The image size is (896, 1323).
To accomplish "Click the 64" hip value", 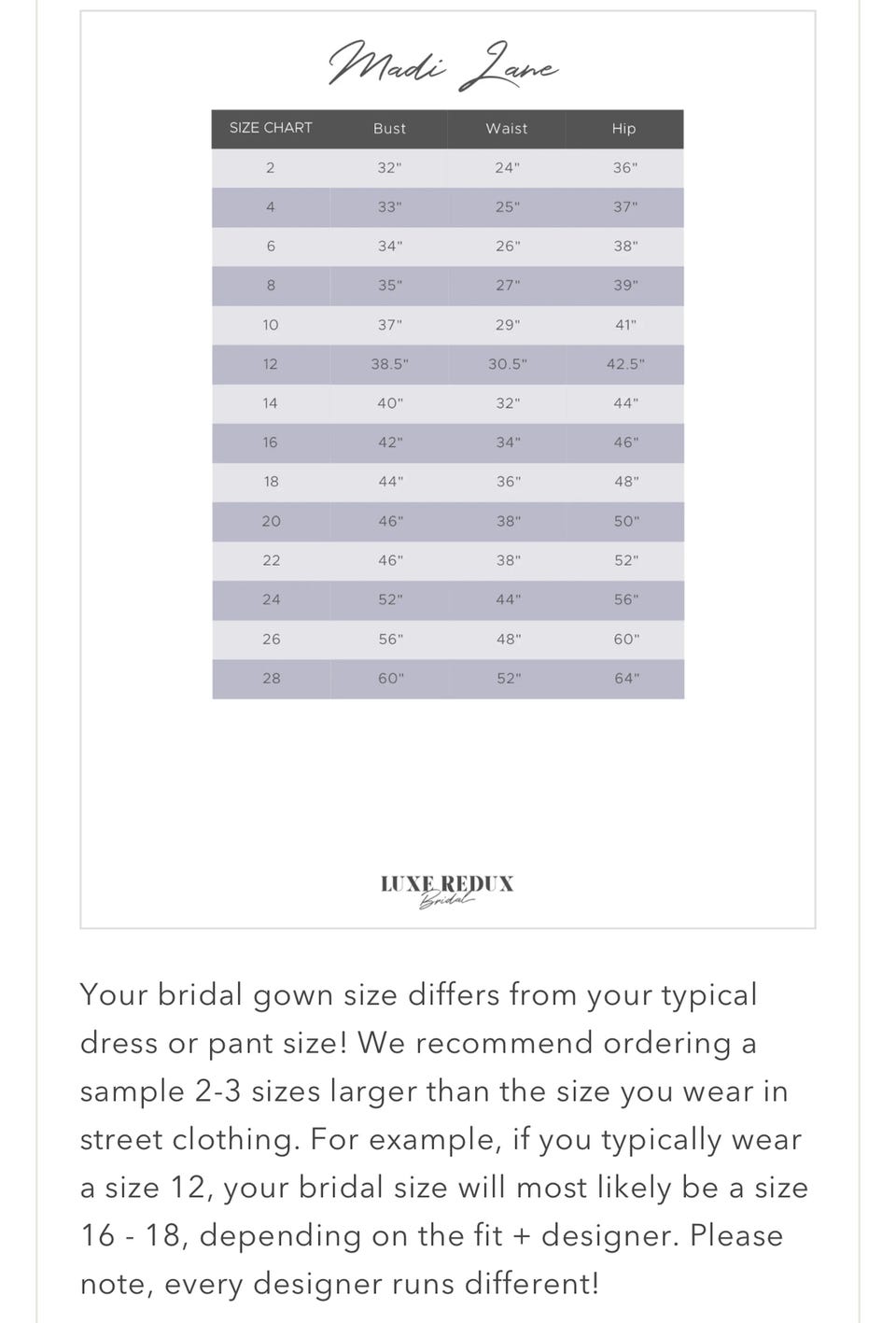I will (626, 679).
